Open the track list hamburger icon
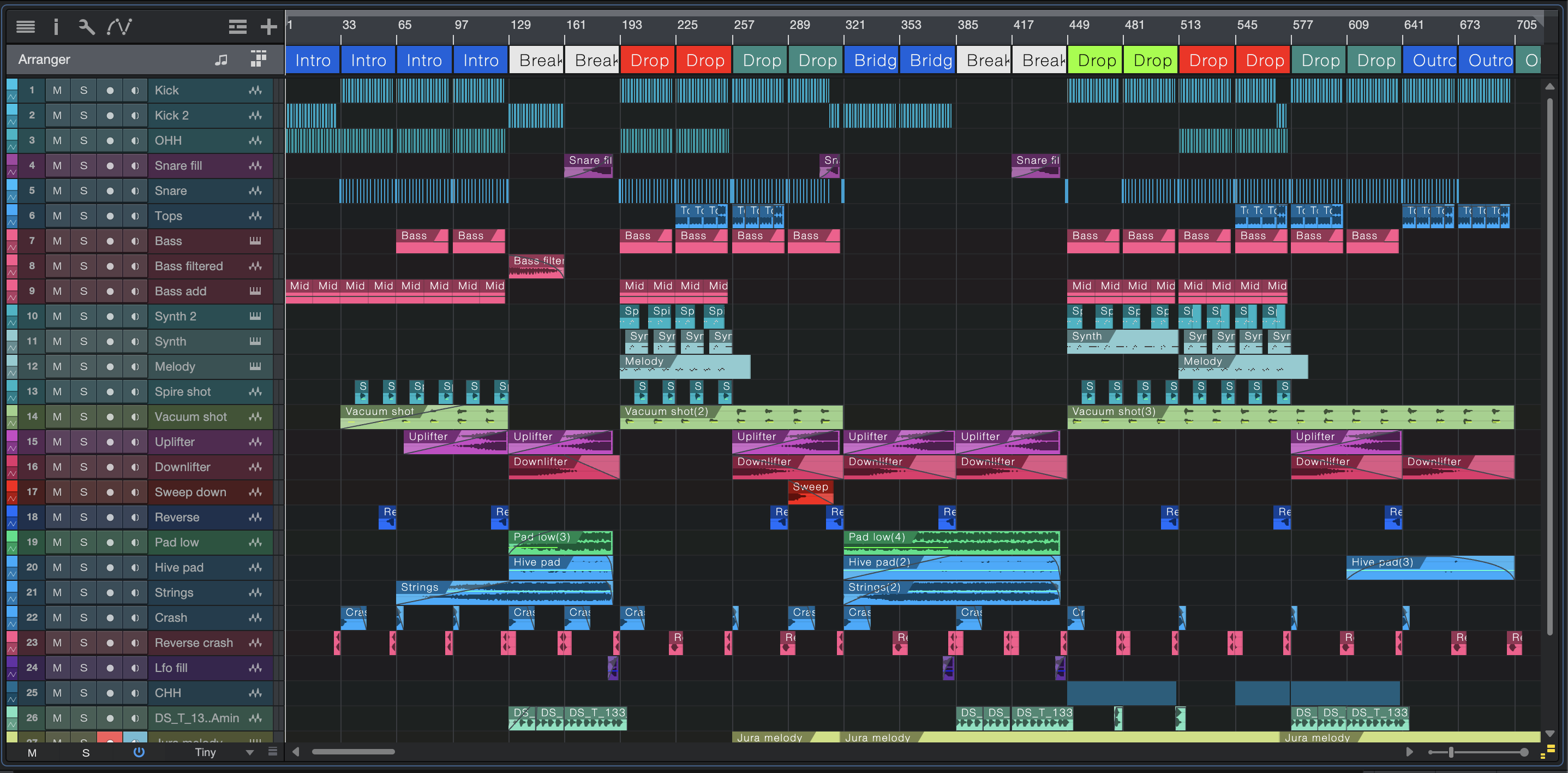Viewport: 1568px width, 773px height. click(x=25, y=26)
